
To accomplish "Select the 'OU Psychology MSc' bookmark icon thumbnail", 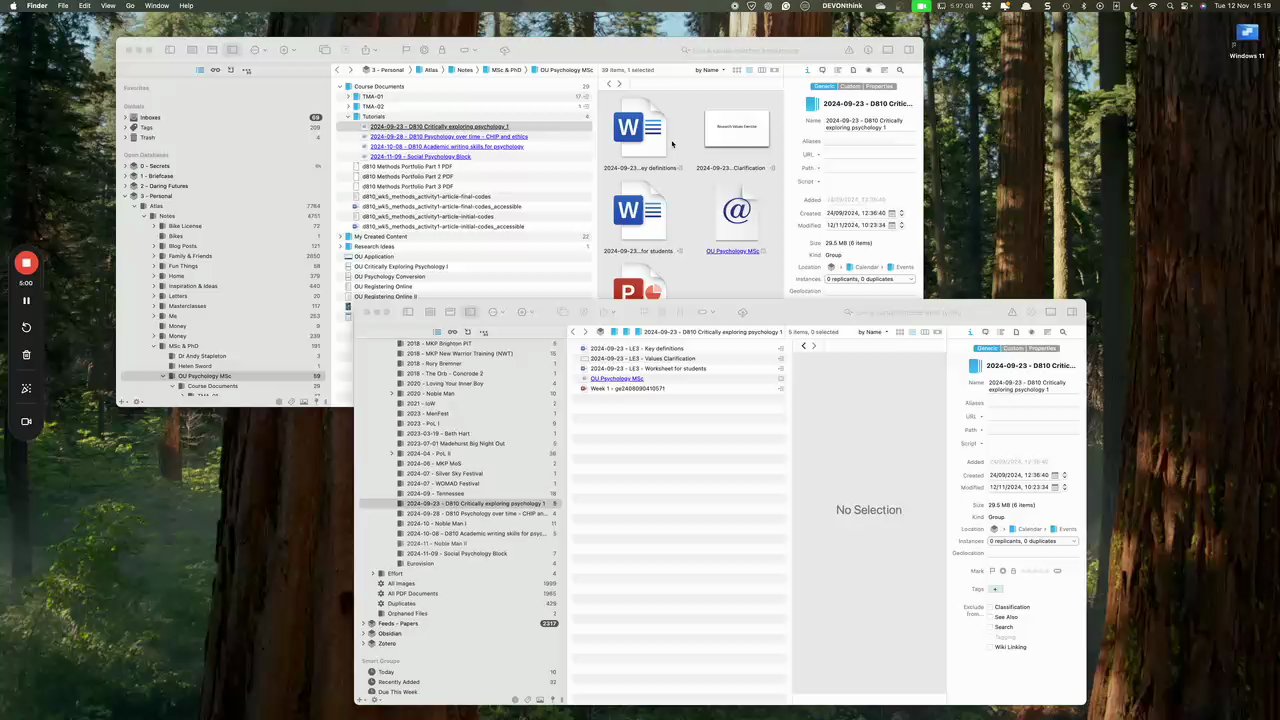I will 737,210.
